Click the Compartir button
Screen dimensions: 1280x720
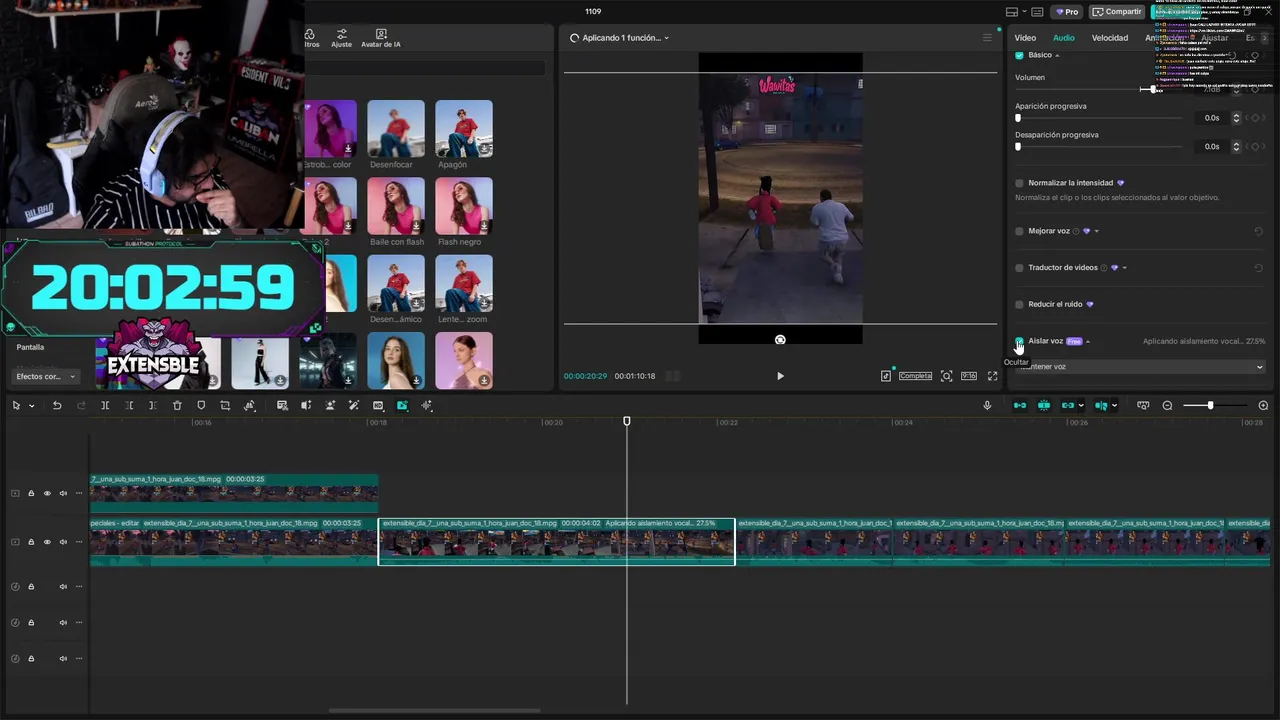click(1117, 12)
